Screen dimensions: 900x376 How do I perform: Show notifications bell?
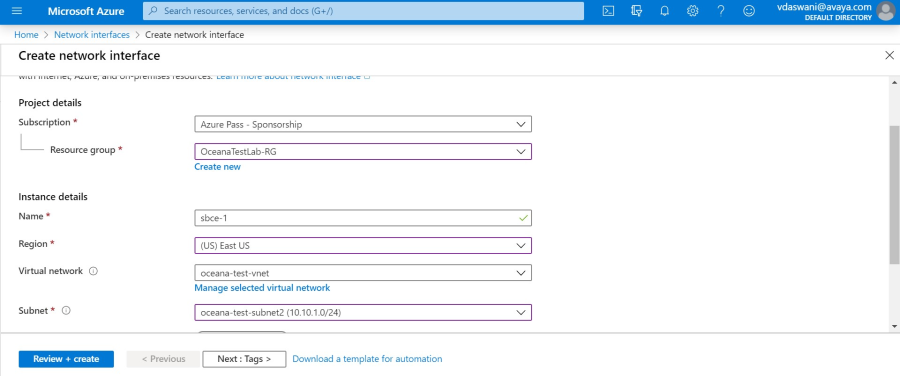(x=665, y=11)
